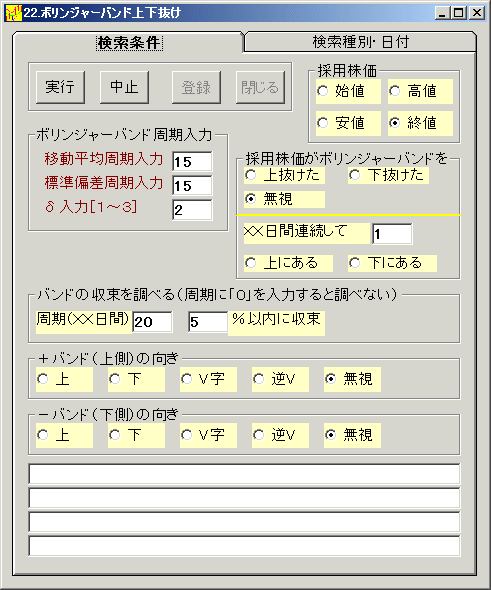The height and width of the screenshot is (590, 491).
Task: Select 無視 for +バンド(上側)の向き
Action: [352, 379]
